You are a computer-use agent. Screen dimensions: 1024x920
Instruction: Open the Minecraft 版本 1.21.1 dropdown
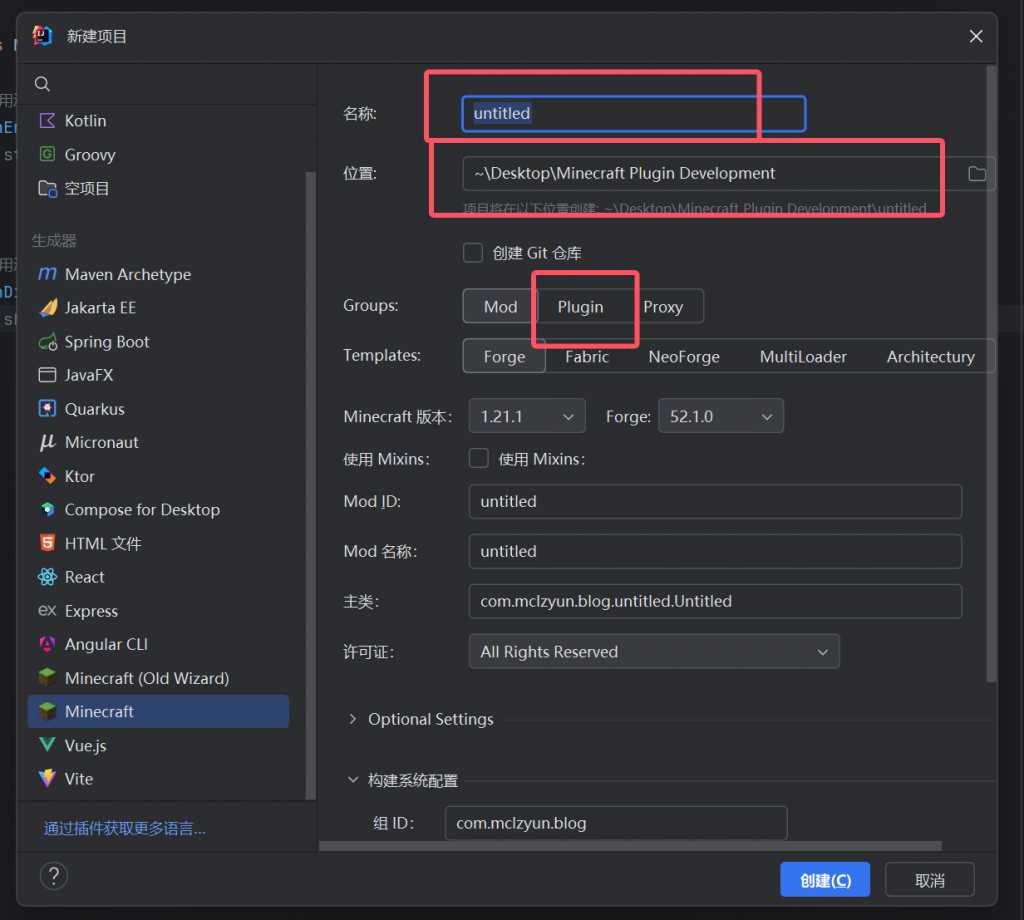tap(527, 416)
